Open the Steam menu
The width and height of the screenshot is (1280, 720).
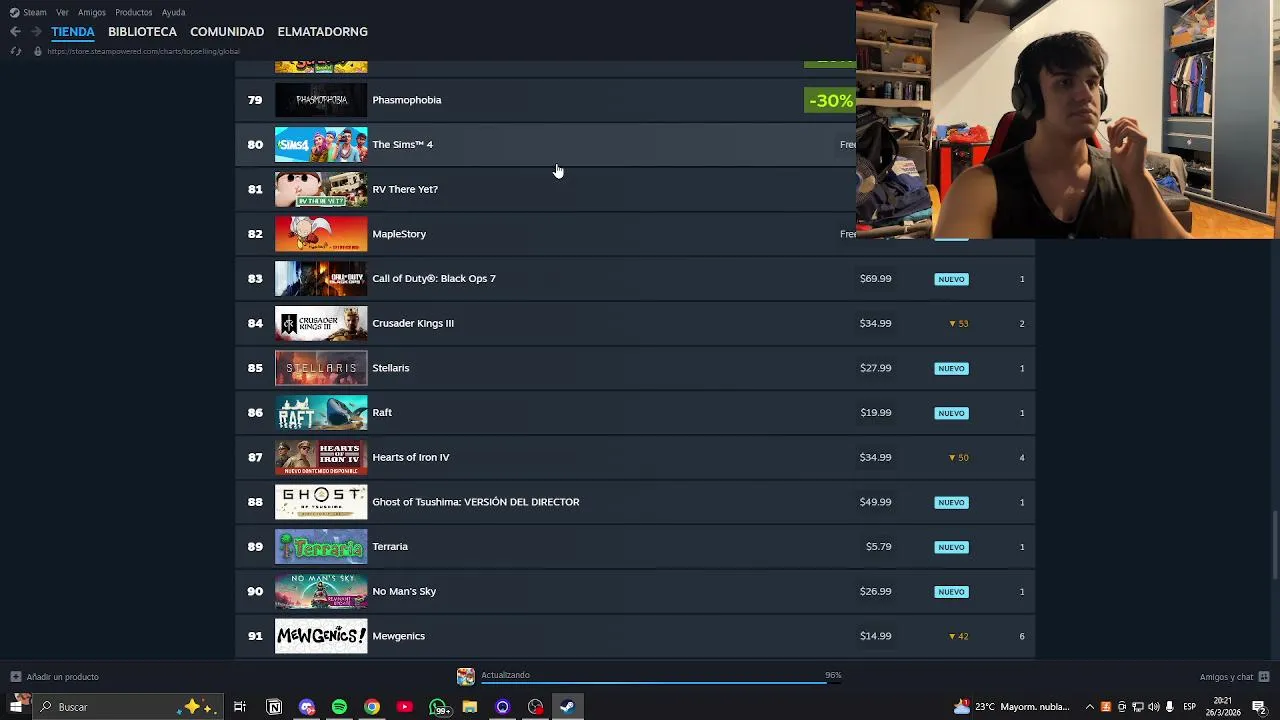pyautogui.click(x=35, y=12)
